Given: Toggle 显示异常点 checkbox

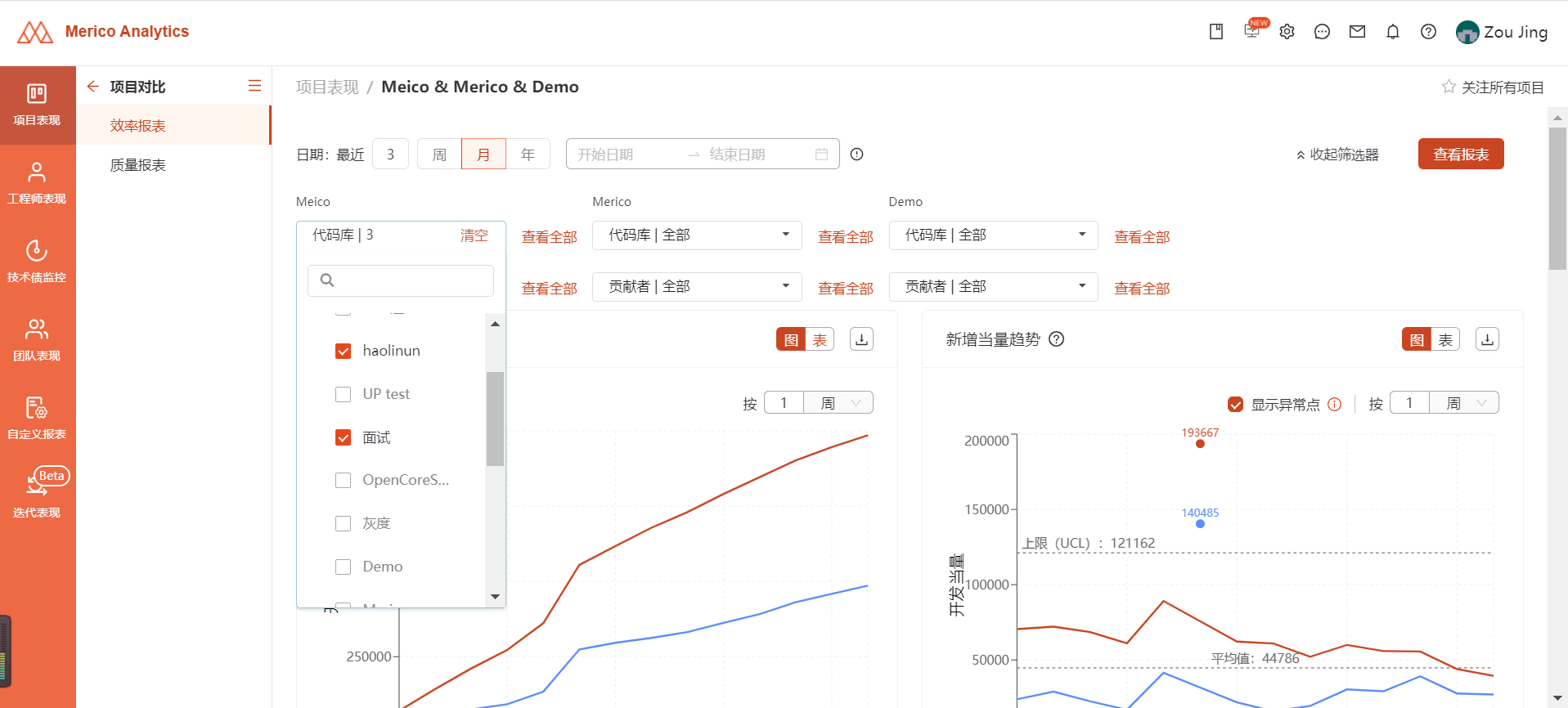Looking at the screenshot, I should pos(1236,404).
